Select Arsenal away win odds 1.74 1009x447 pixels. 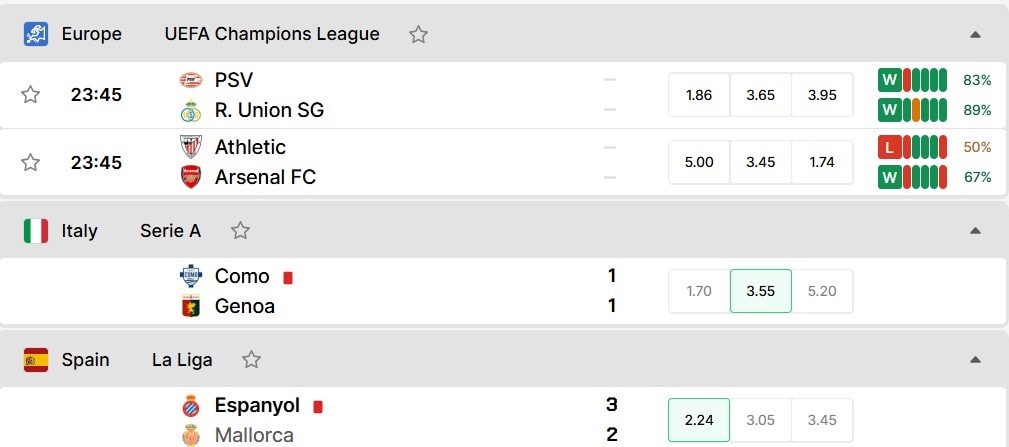(x=822, y=162)
